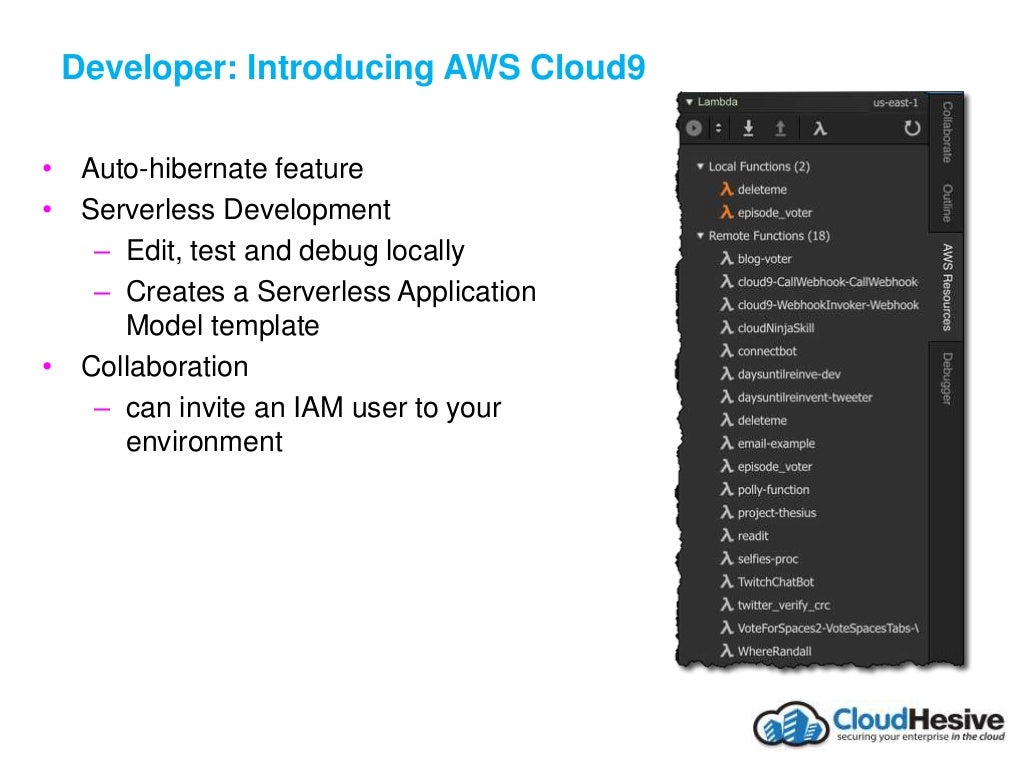
Task: Select the project-thesius function
Action: pos(776,513)
